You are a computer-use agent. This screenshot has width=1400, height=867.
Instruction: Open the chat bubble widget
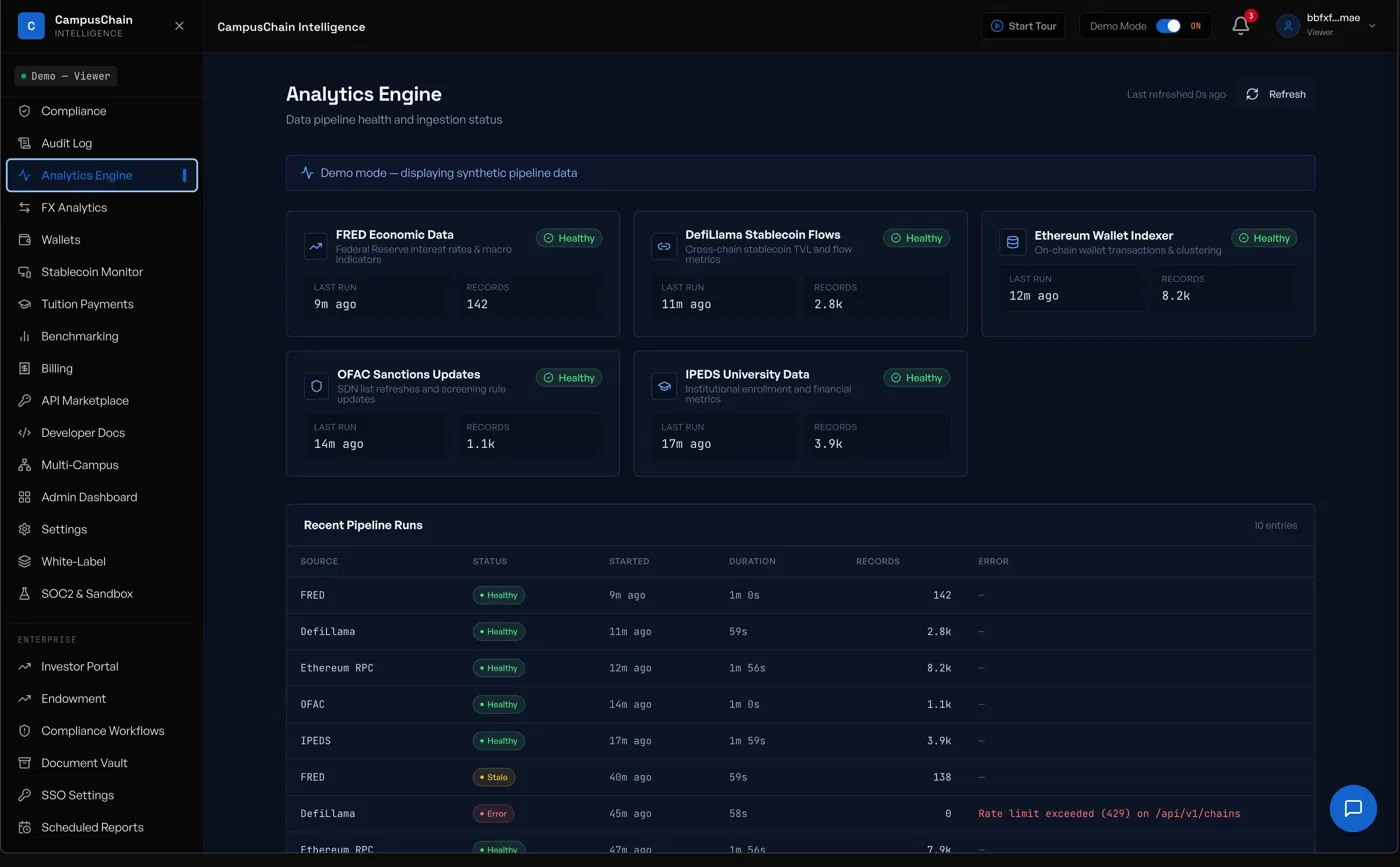click(x=1353, y=808)
